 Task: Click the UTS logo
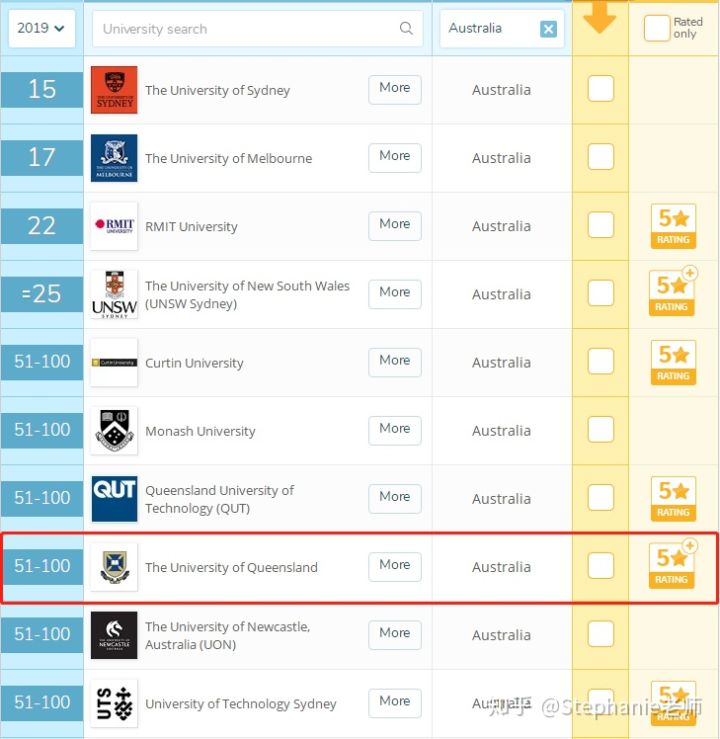click(x=114, y=703)
